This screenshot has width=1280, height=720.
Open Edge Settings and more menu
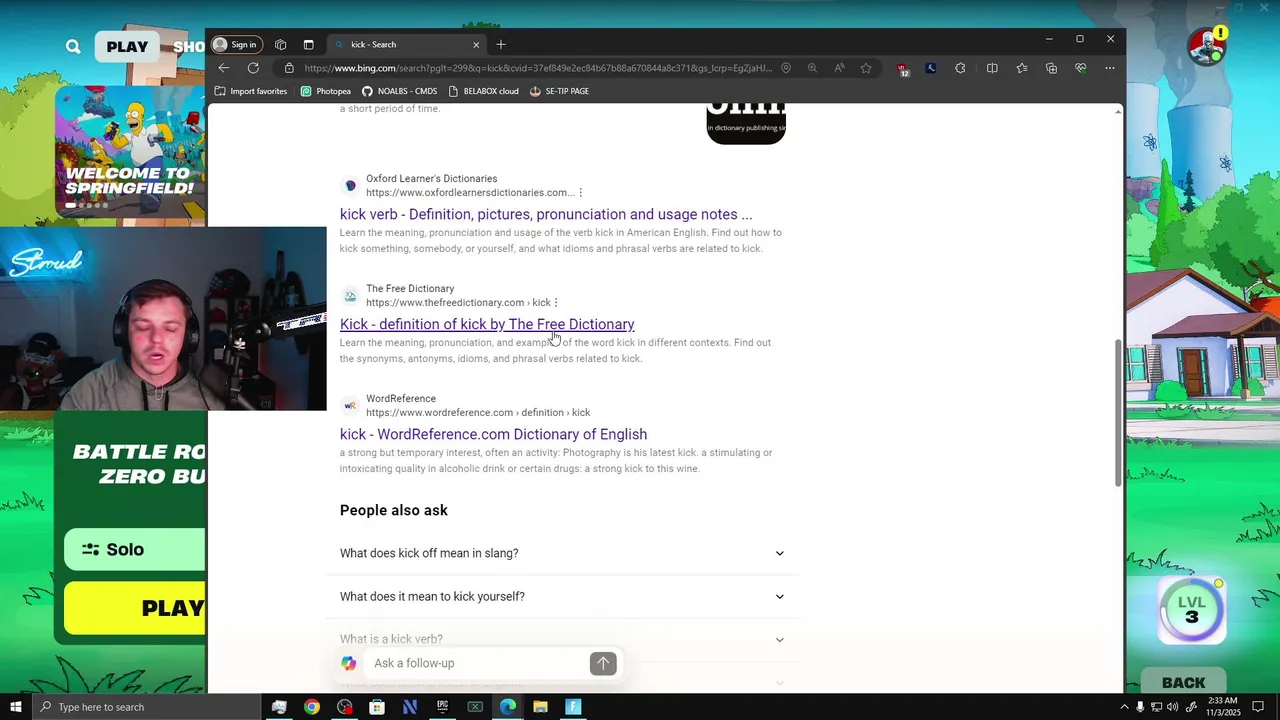tap(1110, 68)
